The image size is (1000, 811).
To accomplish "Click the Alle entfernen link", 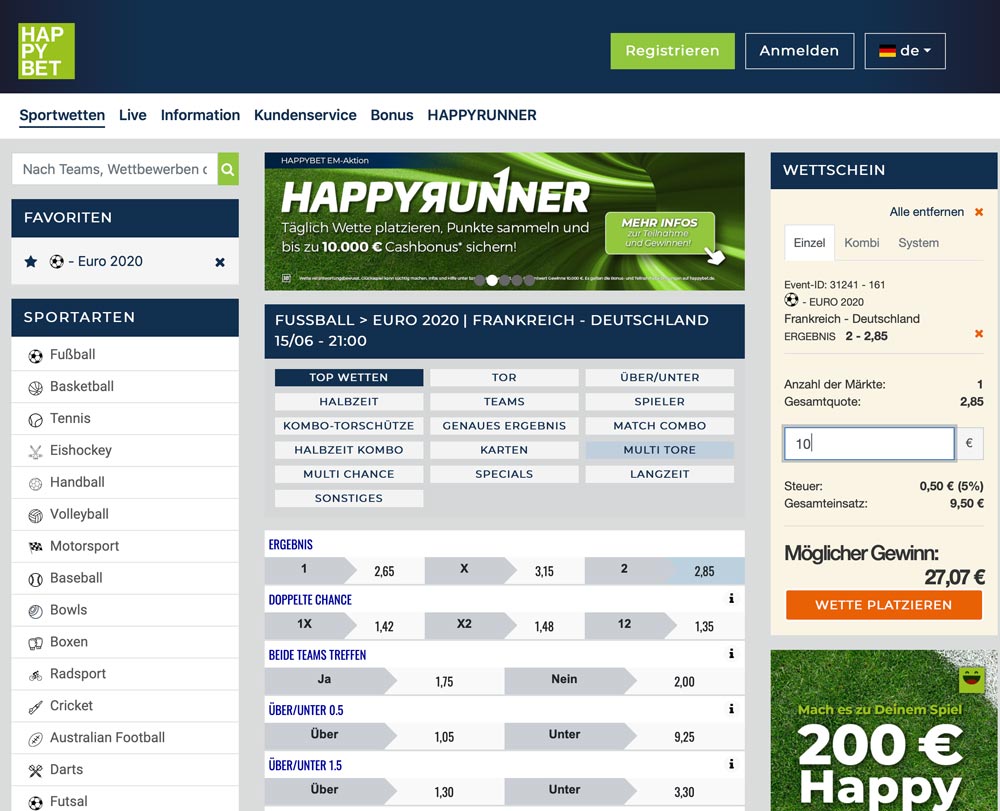I will pos(927,212).
